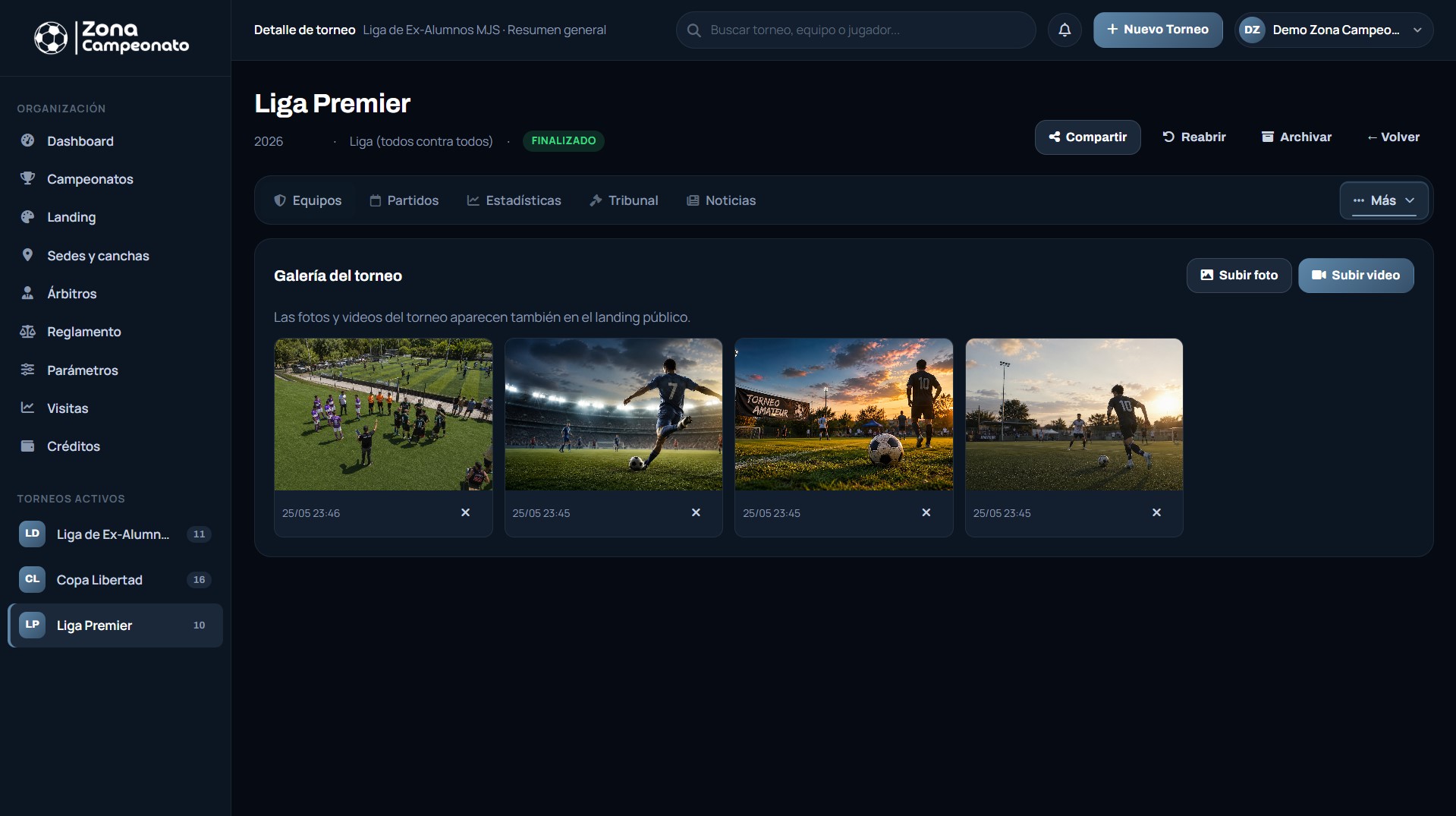
Task: Switch to the Noticias tab
Action: click(x=722, y=200)
